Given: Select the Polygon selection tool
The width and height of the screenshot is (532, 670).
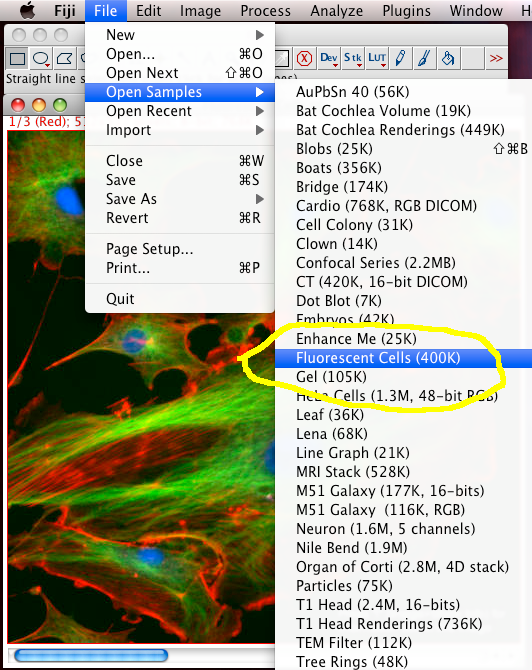Looking at the screenshot, I should tap(65, 58).
